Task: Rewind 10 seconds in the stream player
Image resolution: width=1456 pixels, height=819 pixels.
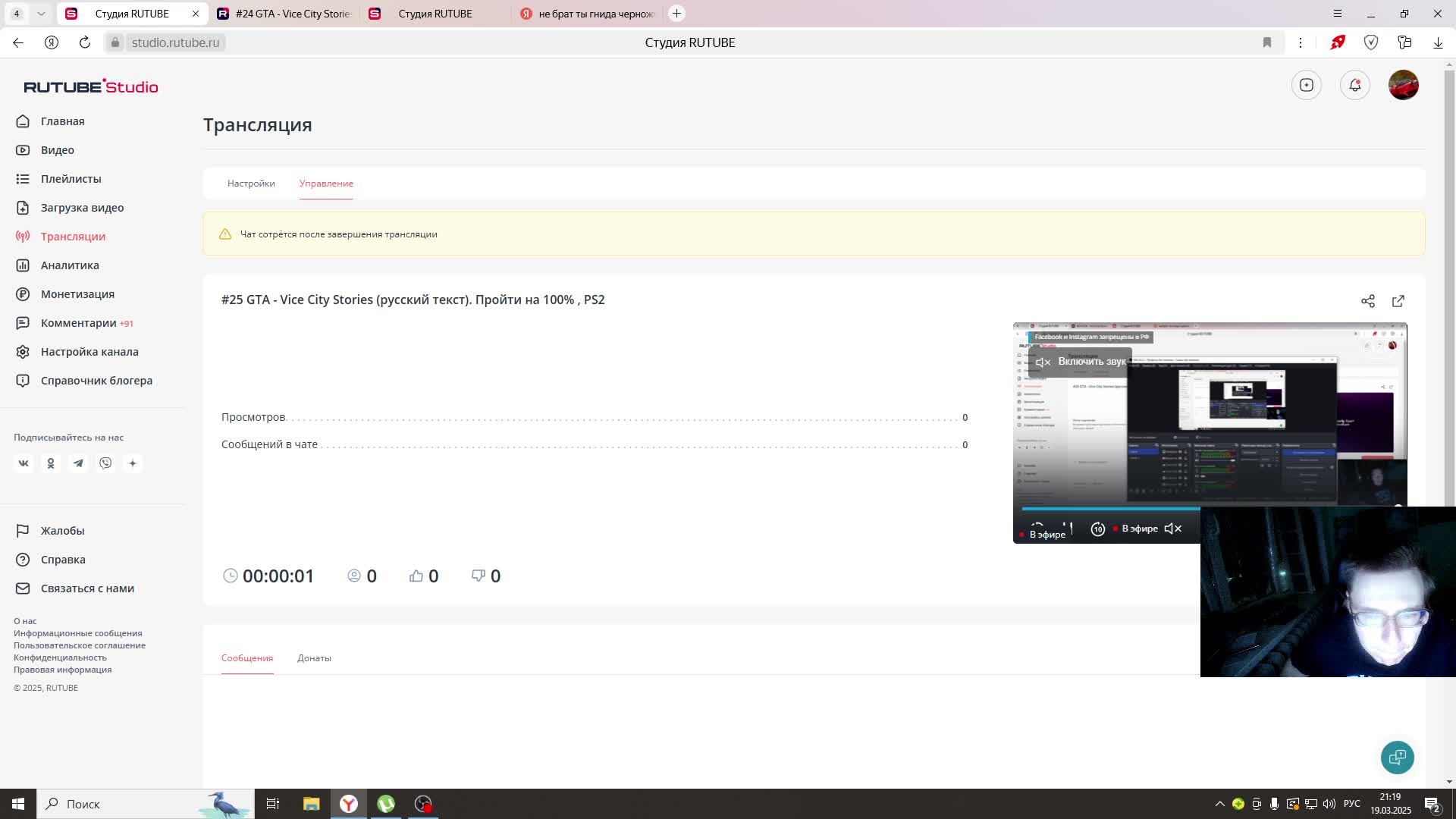Action: [1097, 529]
